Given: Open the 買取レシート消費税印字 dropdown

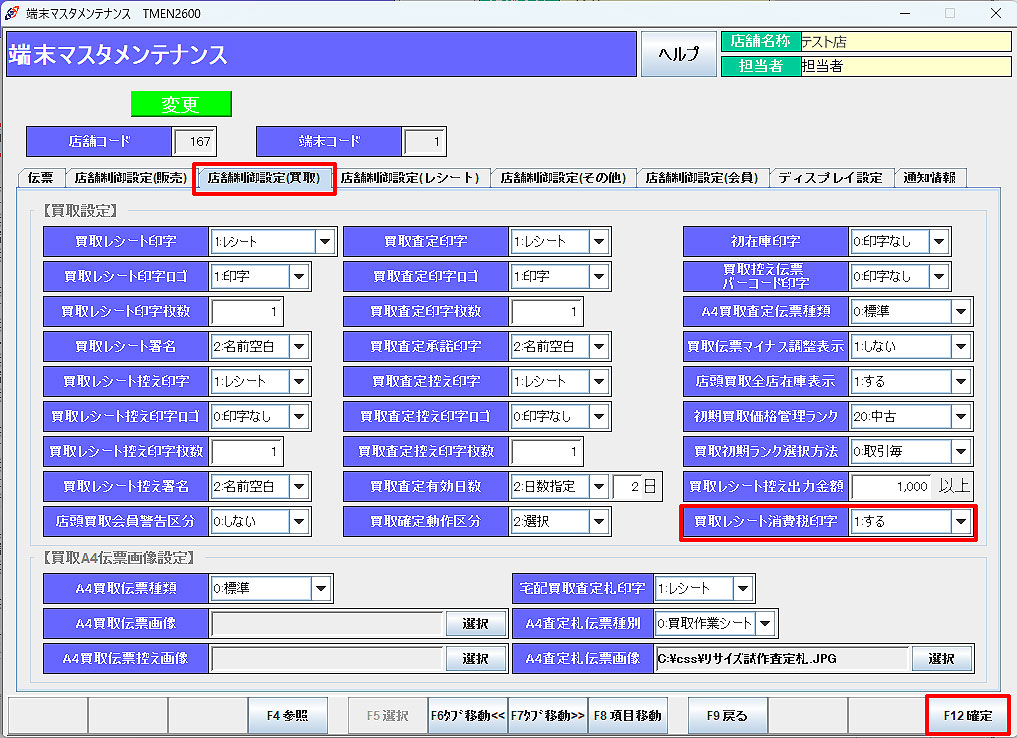Looking at the screenshot, I should pos(961,521).
